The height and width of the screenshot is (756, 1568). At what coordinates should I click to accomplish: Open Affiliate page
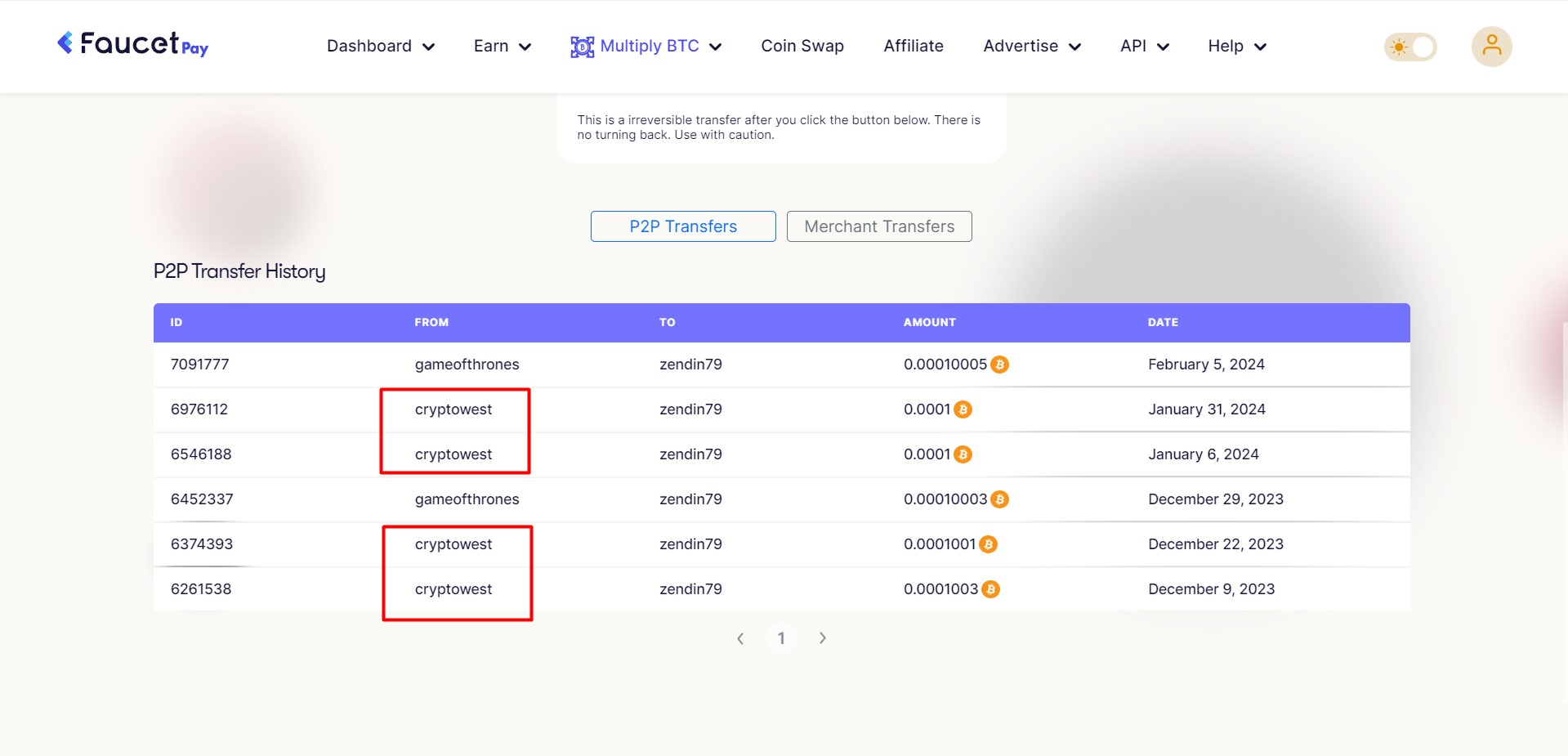pyautogui.click(x=914, y=47)
